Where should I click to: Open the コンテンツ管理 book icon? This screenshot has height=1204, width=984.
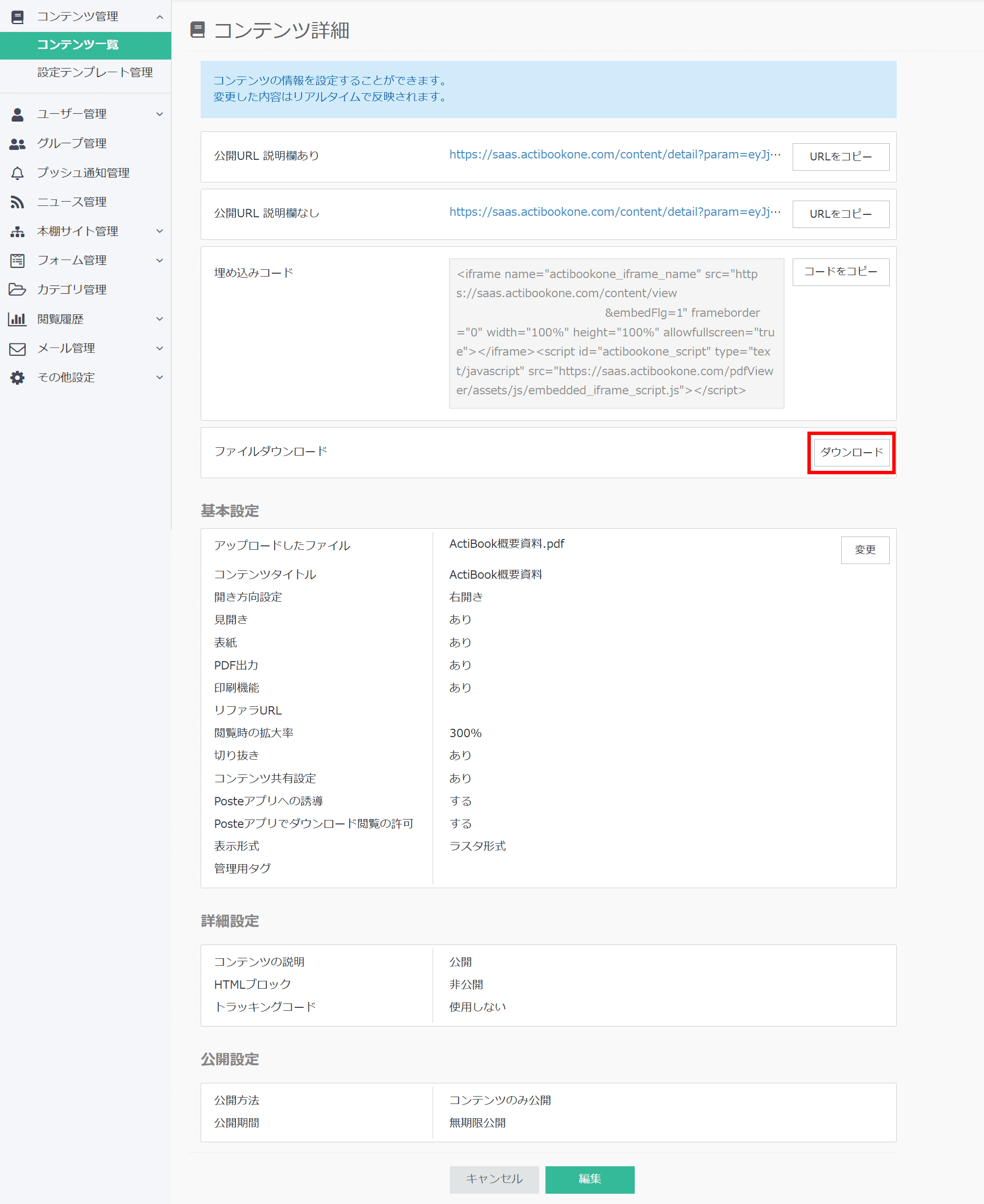(x=17, y=17)
